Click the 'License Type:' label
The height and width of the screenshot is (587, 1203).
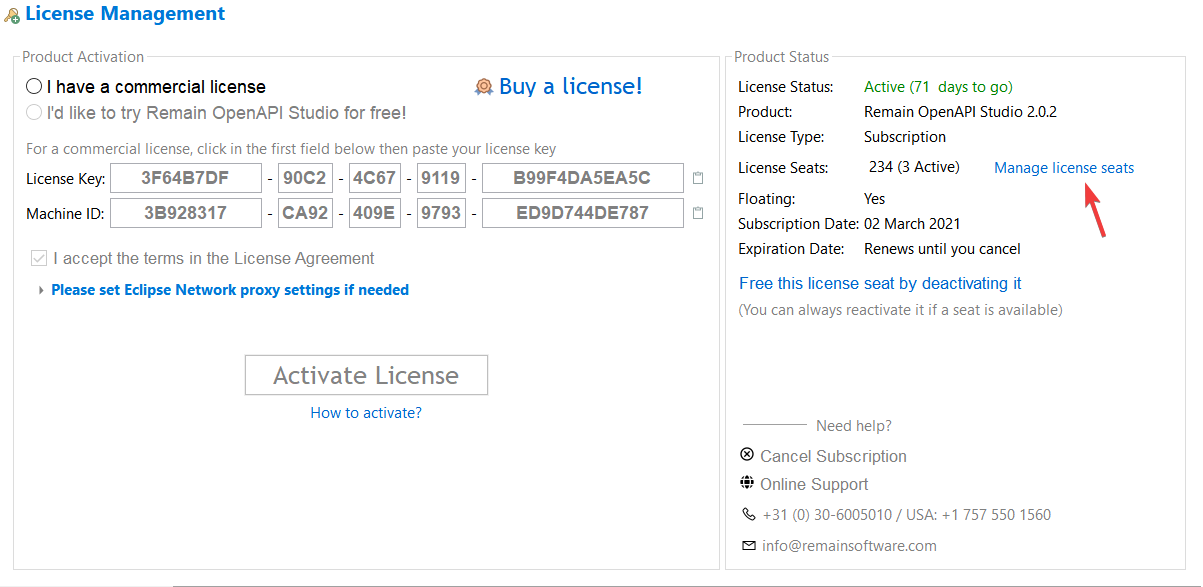pyautogui.click(x=781, y=137)
